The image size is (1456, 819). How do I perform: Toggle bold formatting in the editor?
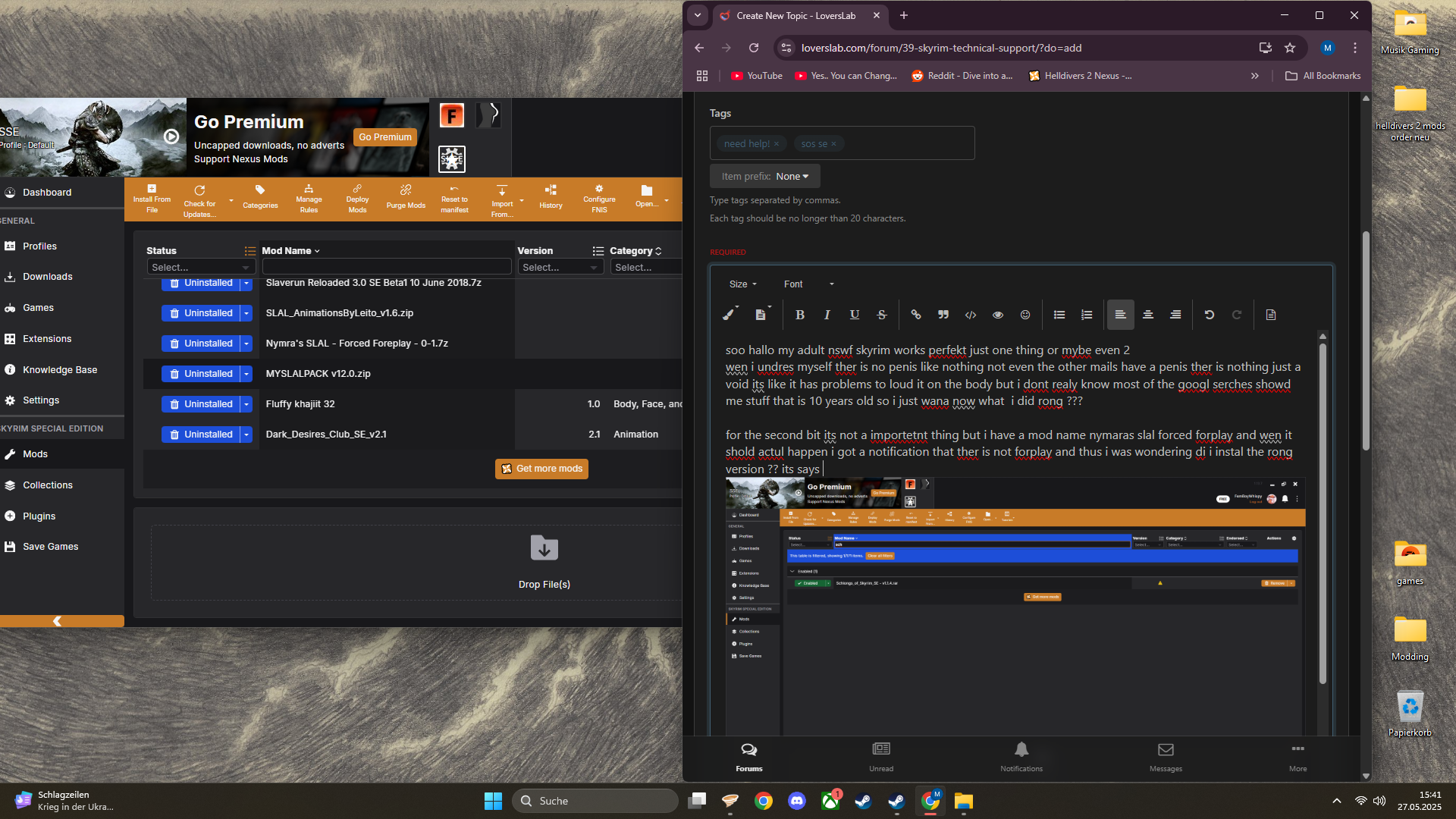point(799,315)
